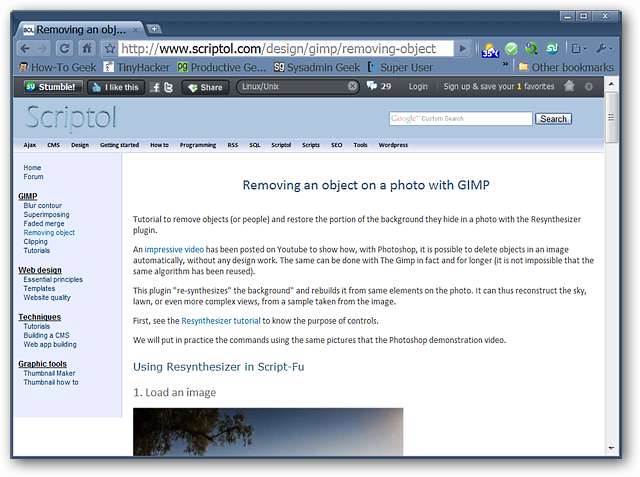Open the Programming item in the site menu

pyautogui.click(x=197, y=145)
